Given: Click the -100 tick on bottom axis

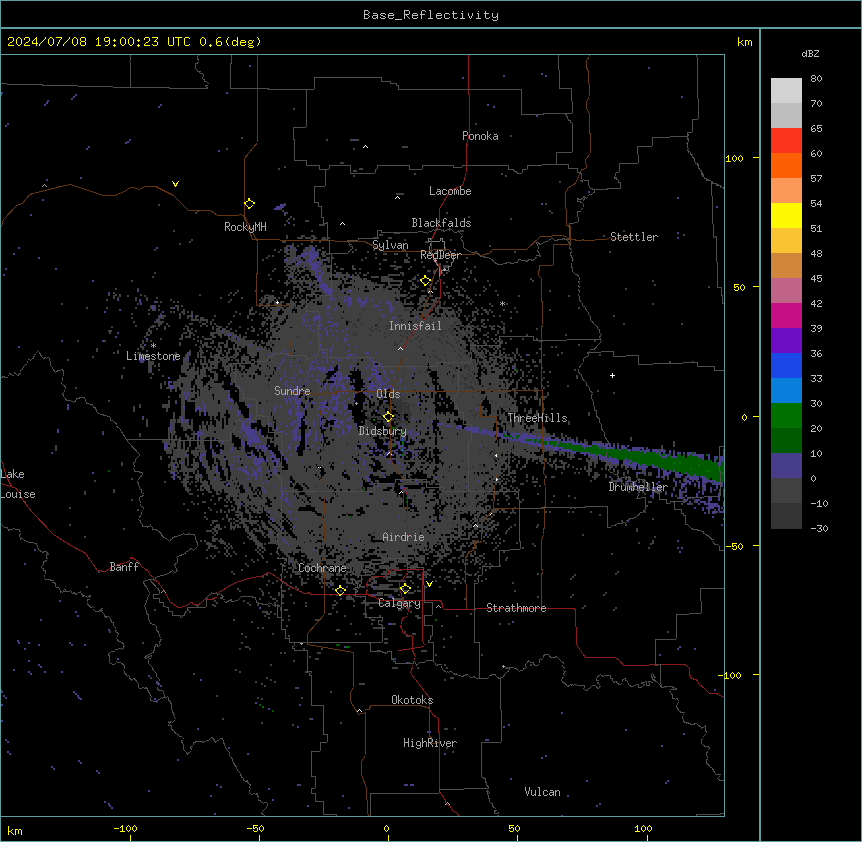Looking at the screenshot, I should pos(125,828).
